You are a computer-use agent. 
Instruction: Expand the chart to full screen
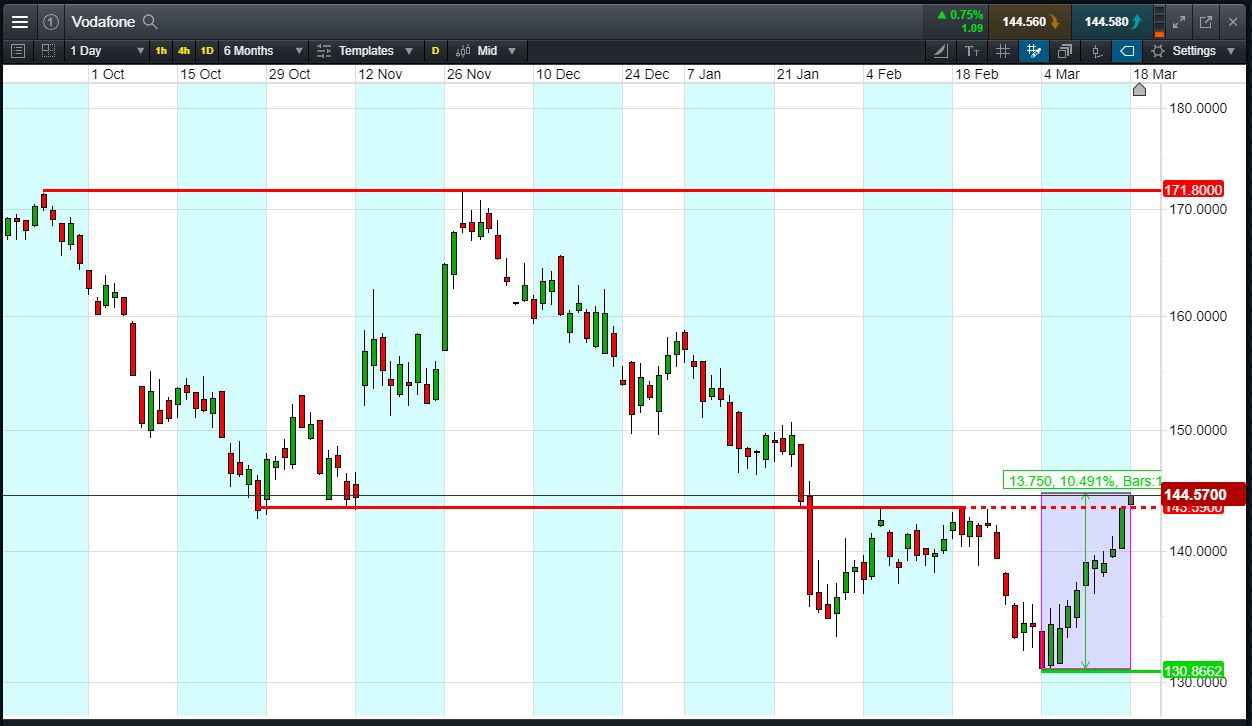click(x=1179, y=21)
